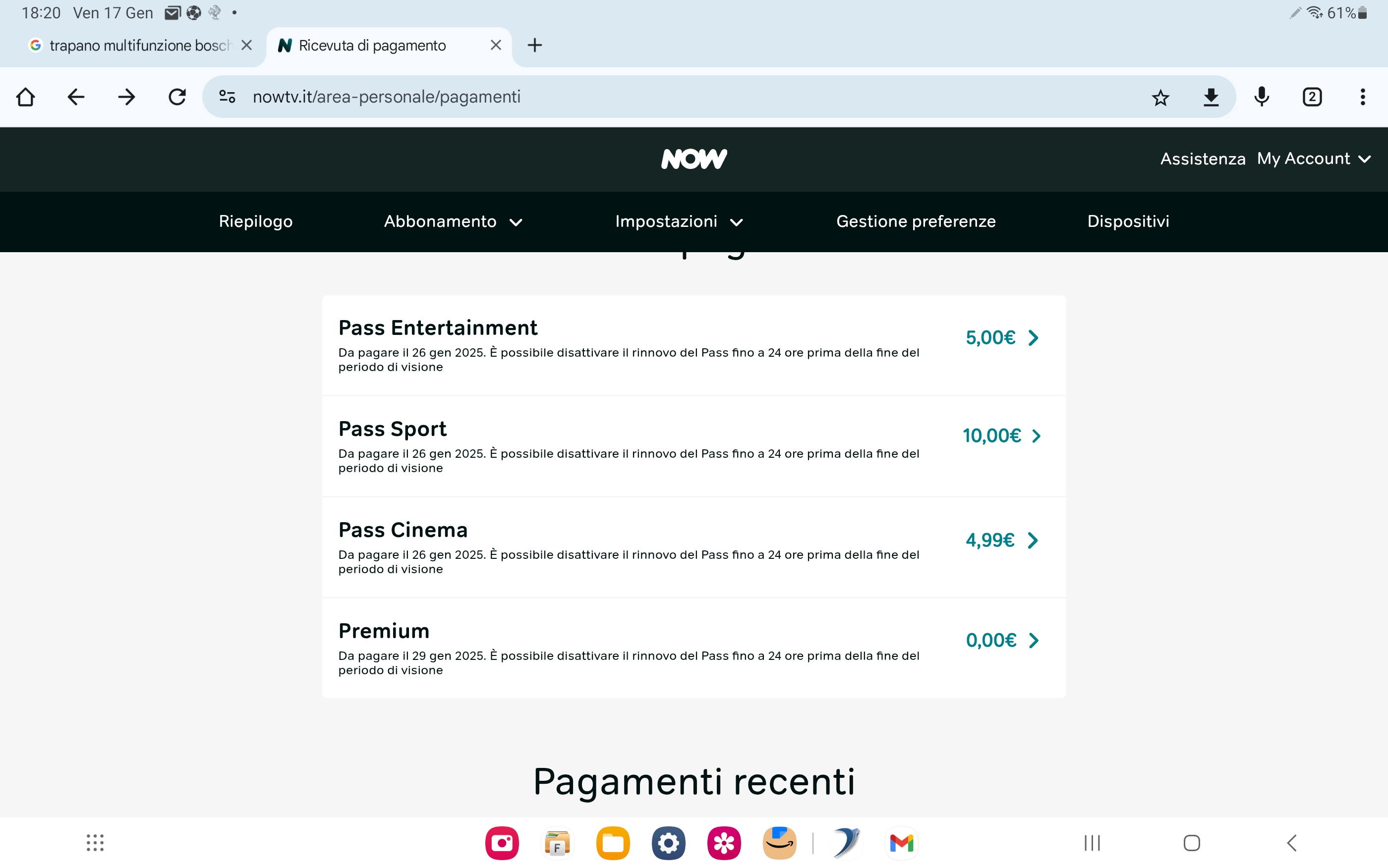
Task: Click the download icon in address bar
Action: pos(1211,97)
